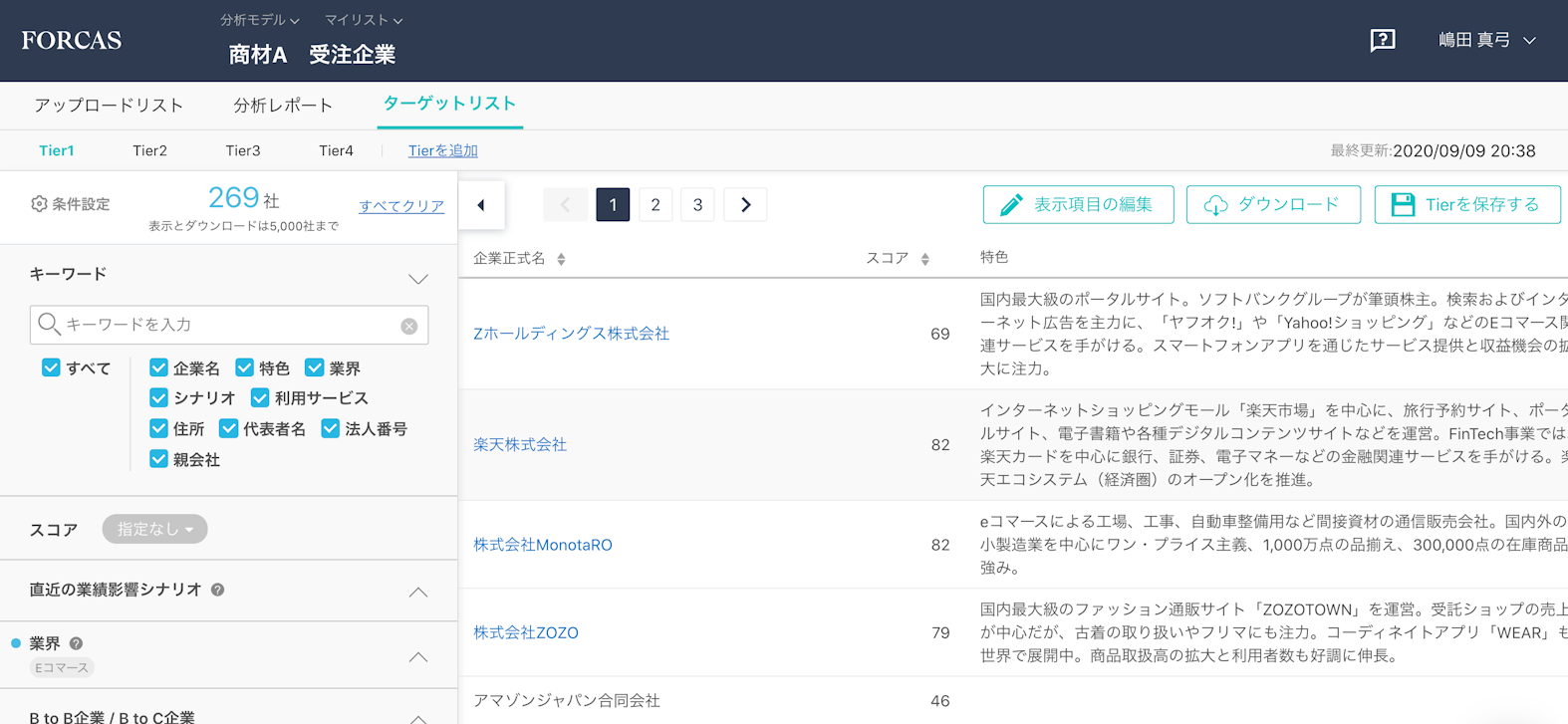Uncheck the 企業名 checkbox

pyautogui.click(x=158, y=367)
